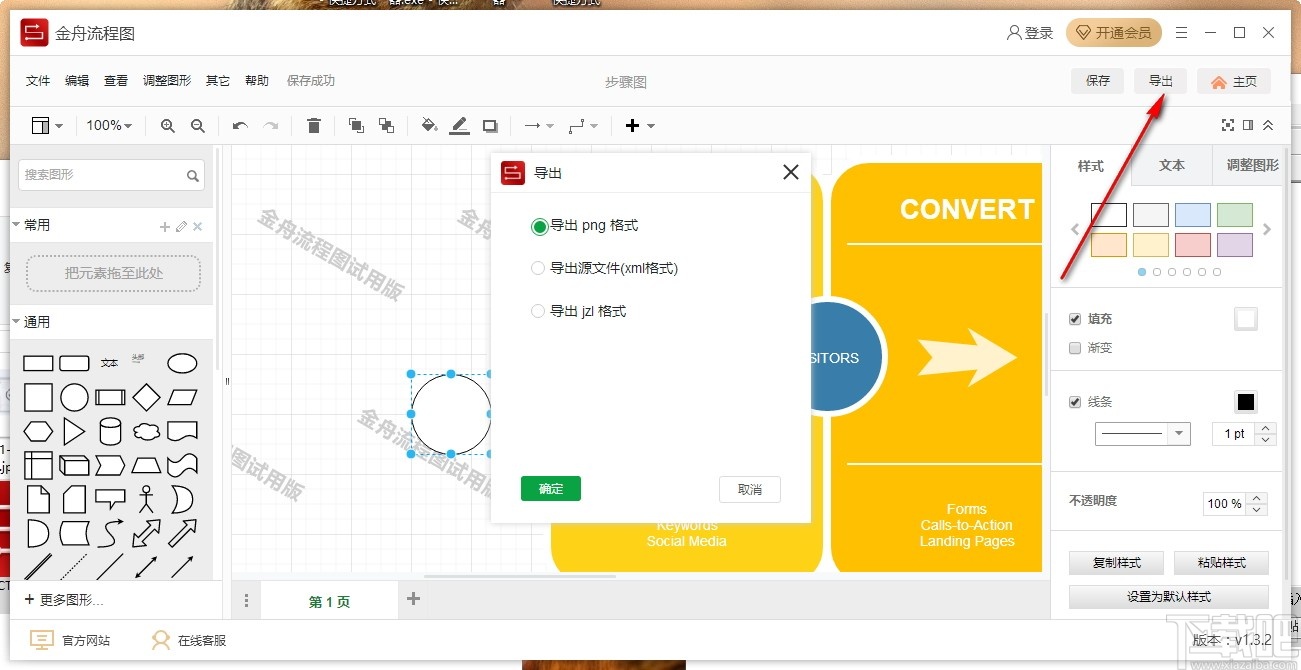
Task: Click 确定 to confirm export
Action: [551, 489]
